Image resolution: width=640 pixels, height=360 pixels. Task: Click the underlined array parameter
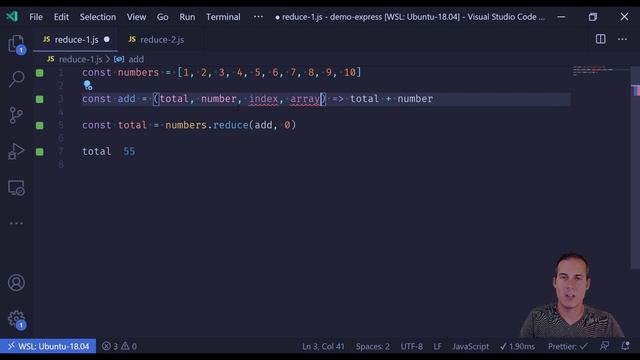tap(304, 99)
